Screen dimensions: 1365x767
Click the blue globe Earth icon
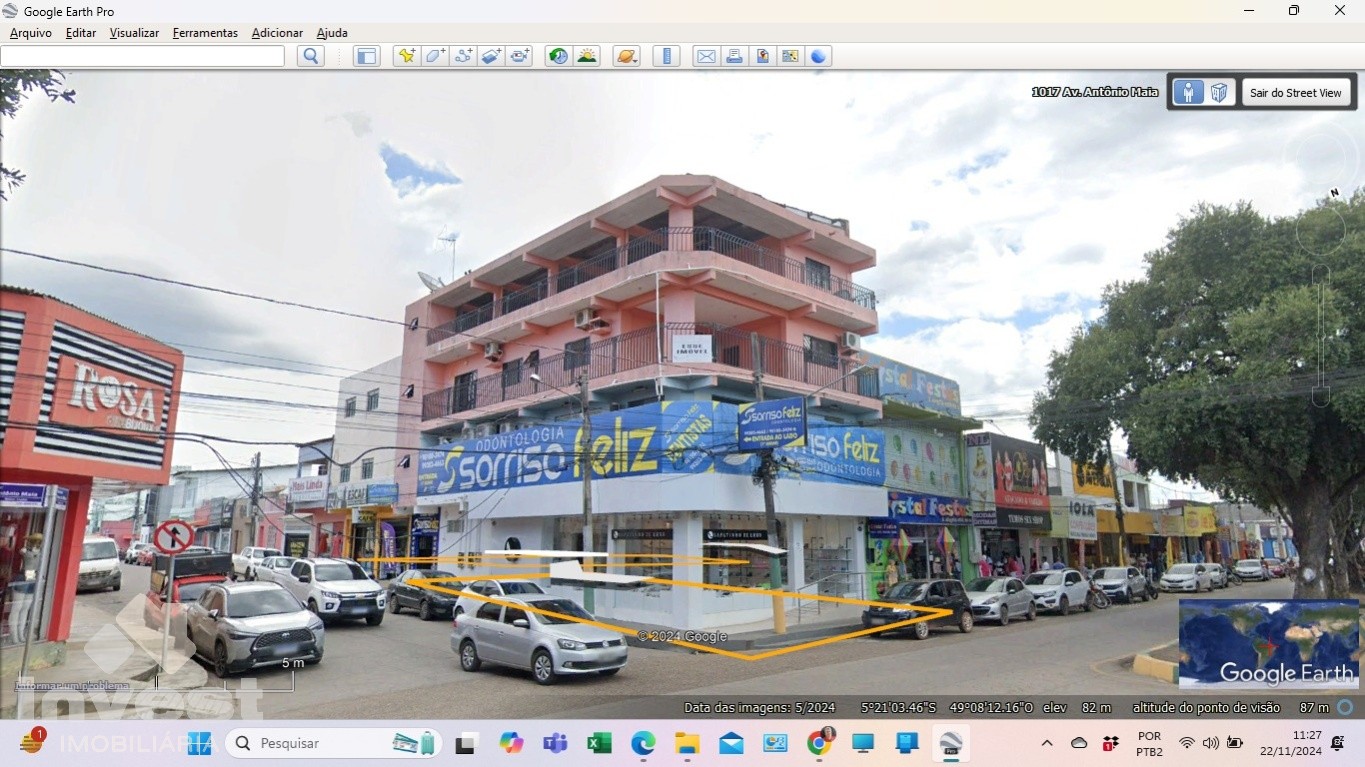click(x=818, y=56)
